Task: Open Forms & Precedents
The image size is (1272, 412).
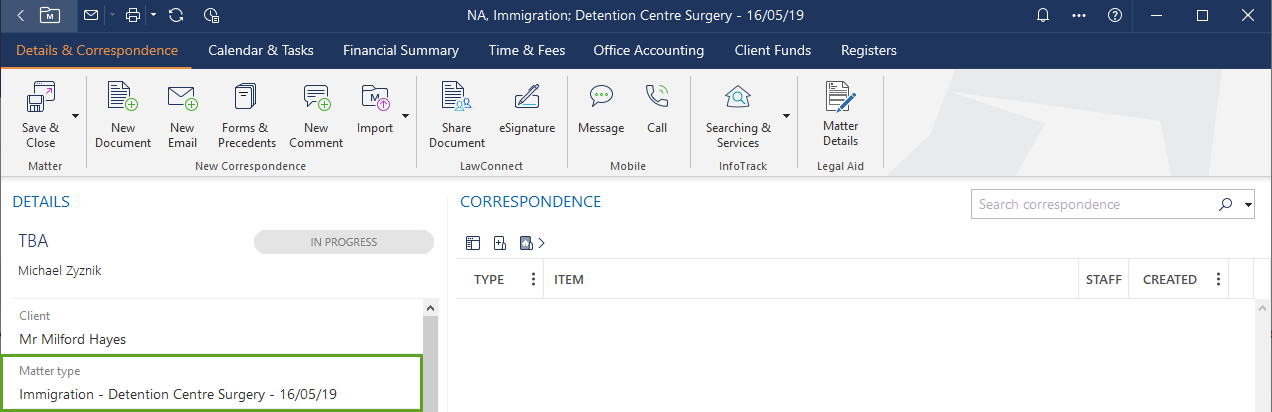Action: (x=246, y=98)
